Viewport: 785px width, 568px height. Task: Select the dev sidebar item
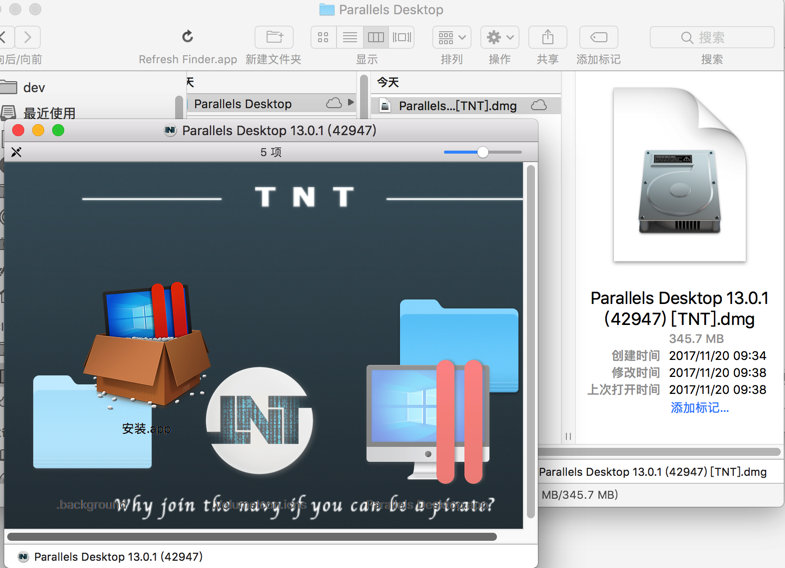34,87
